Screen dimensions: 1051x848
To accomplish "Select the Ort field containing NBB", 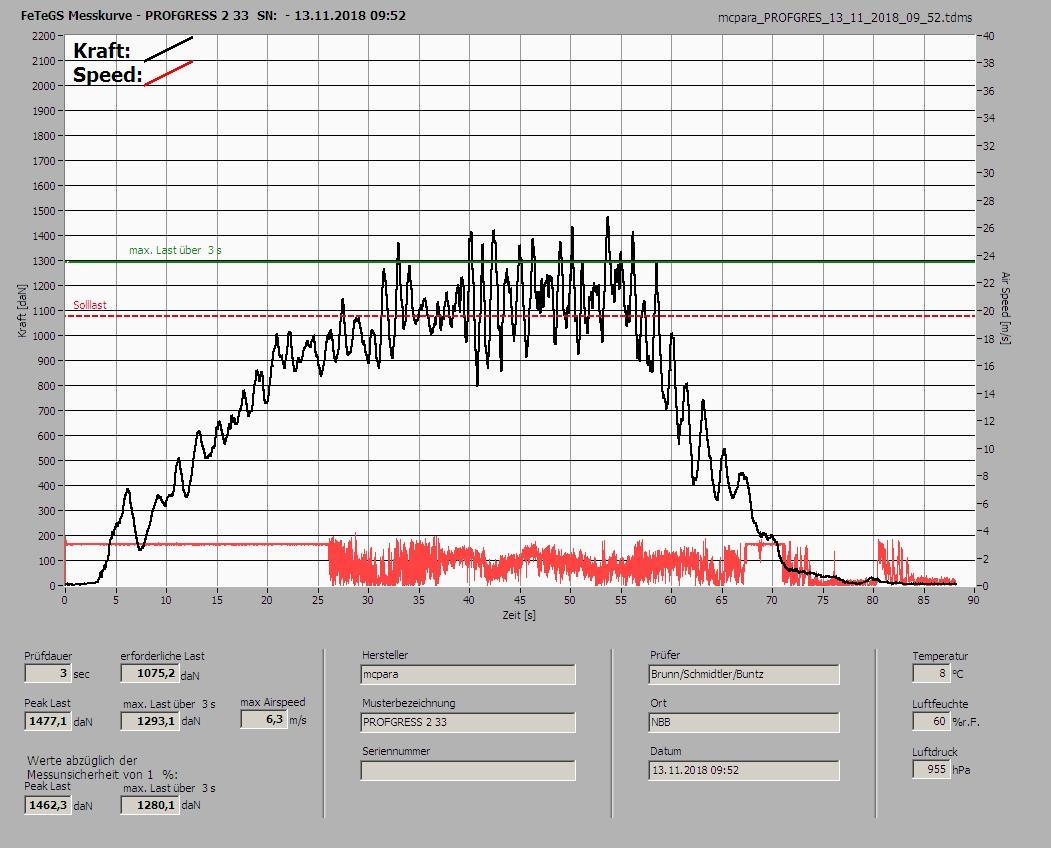I will pyautogui.click(x=744, y=722).
